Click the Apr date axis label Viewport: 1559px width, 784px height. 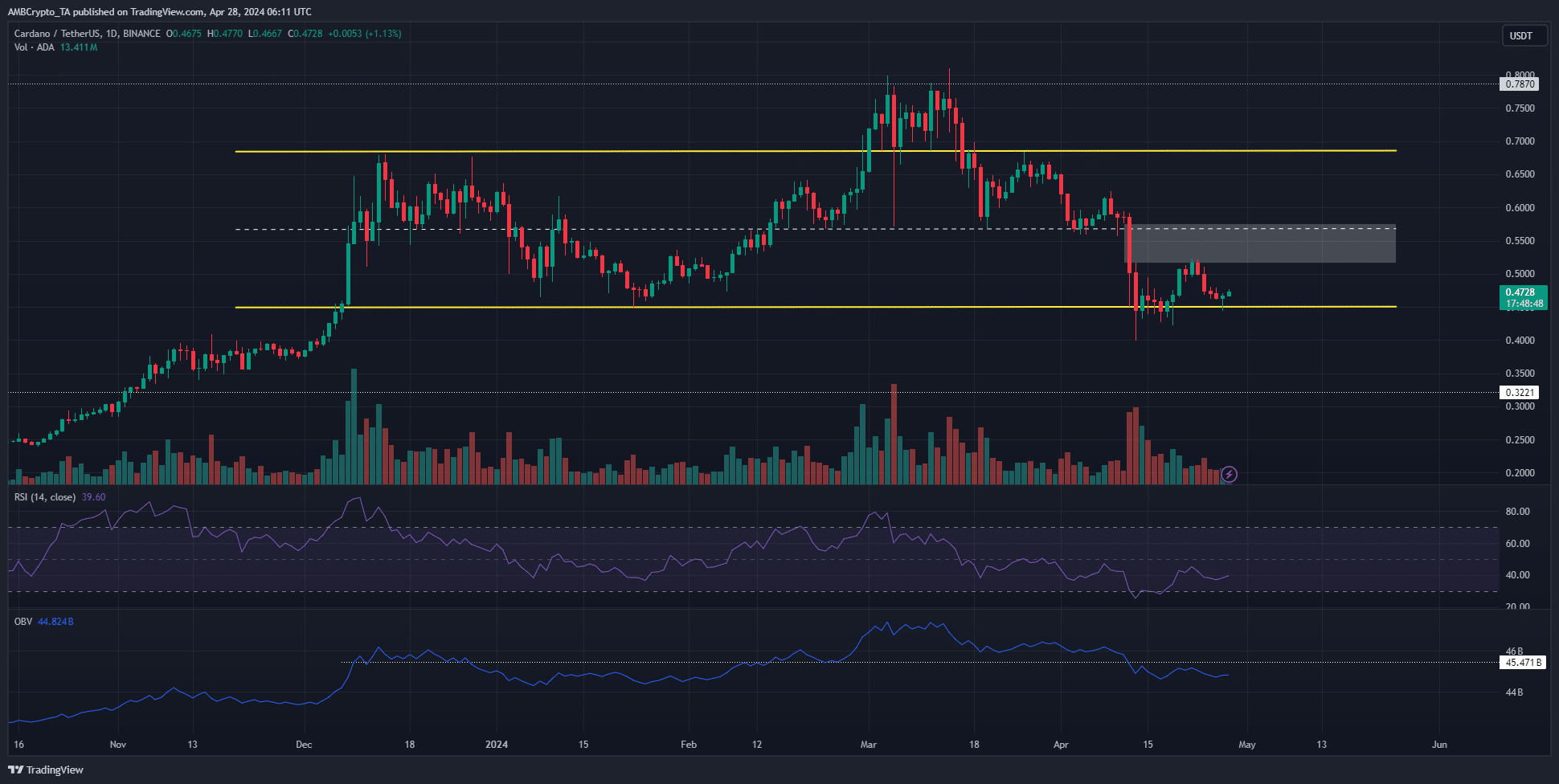[1061, 745]
